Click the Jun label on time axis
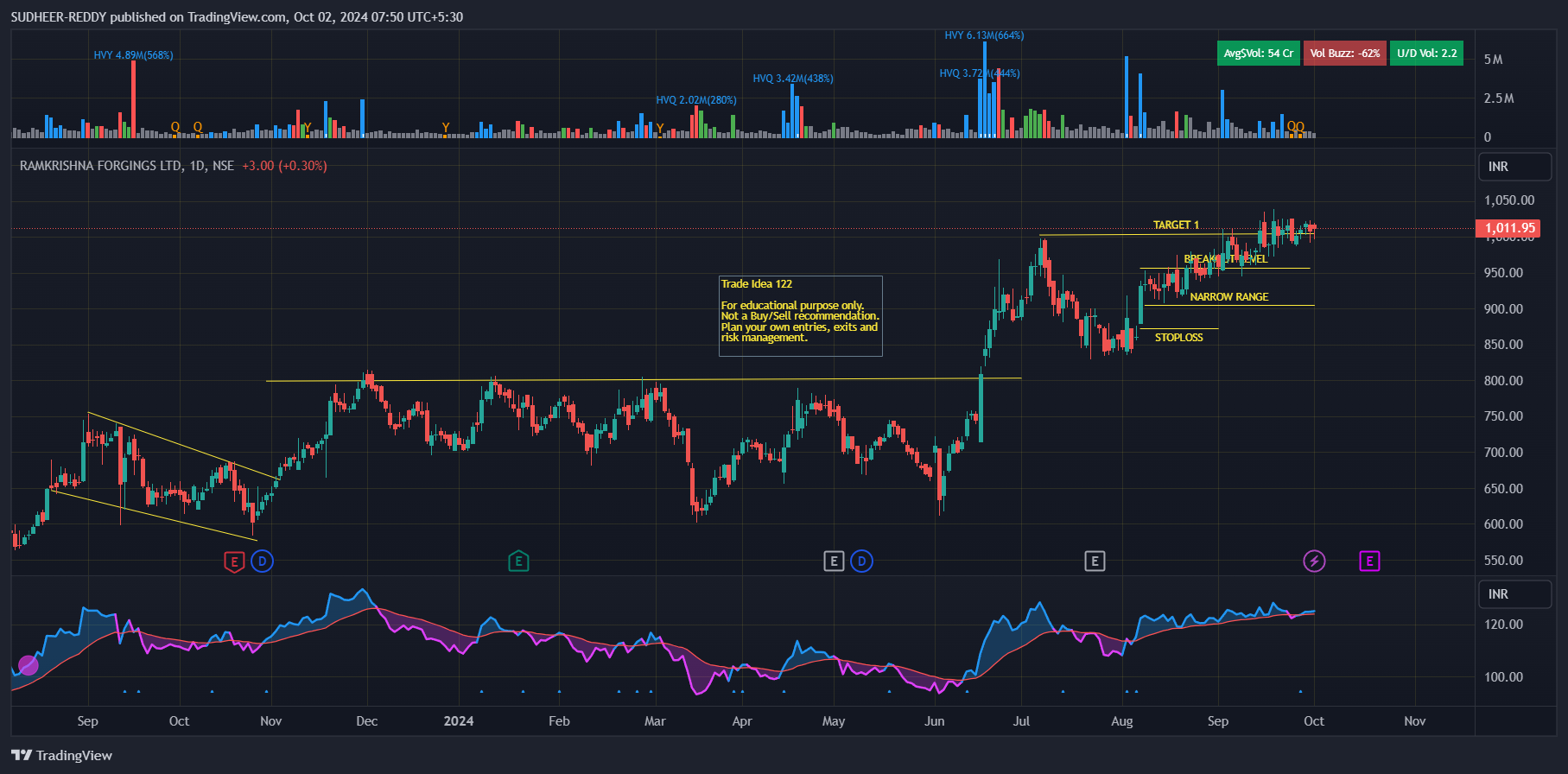Screen dimensions: 1568x774 tap(934, 721)
